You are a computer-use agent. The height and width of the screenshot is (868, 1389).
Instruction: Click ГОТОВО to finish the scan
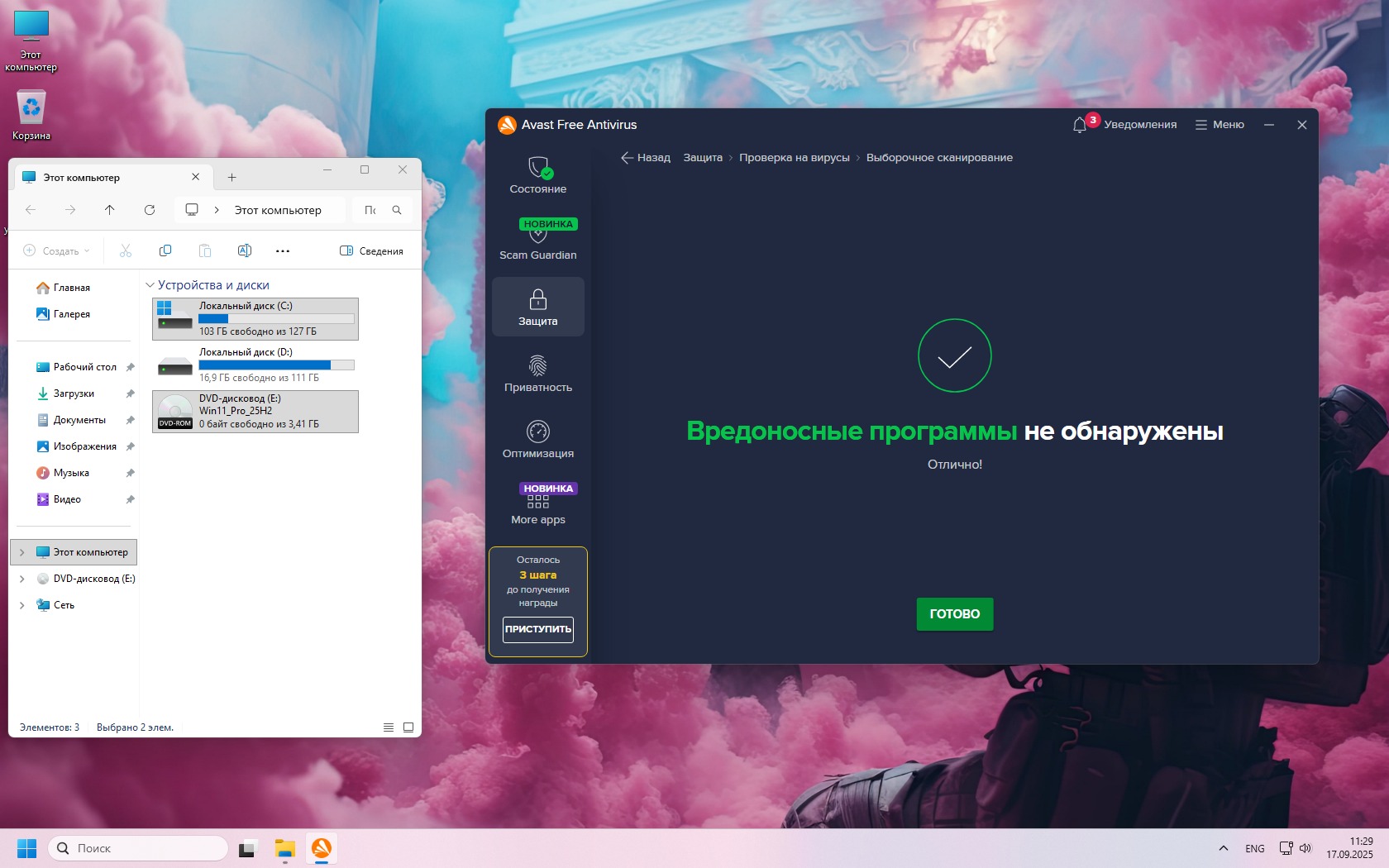pyautogui.click(x=955, y=614)
